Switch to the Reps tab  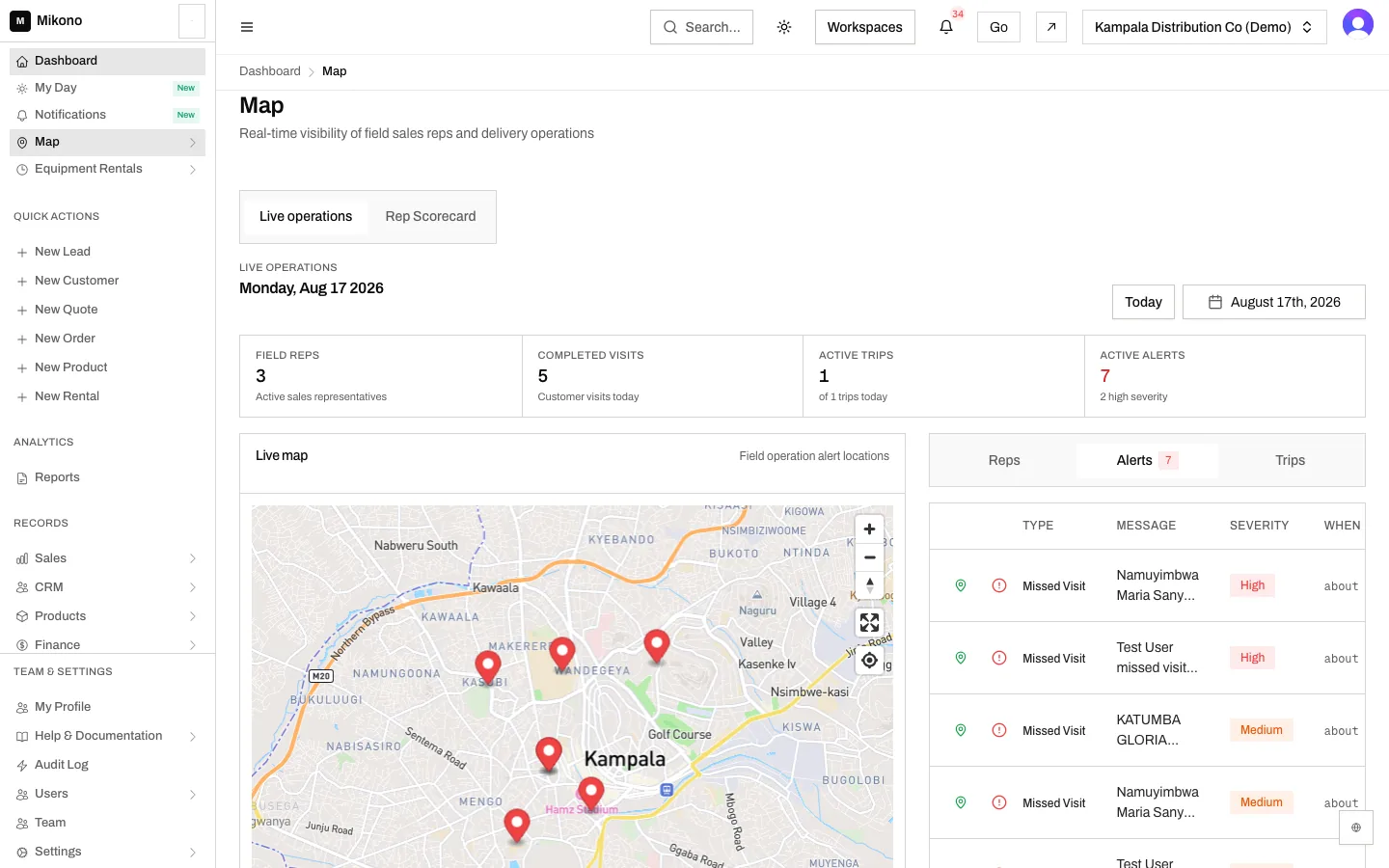[x=1004, y=461]
